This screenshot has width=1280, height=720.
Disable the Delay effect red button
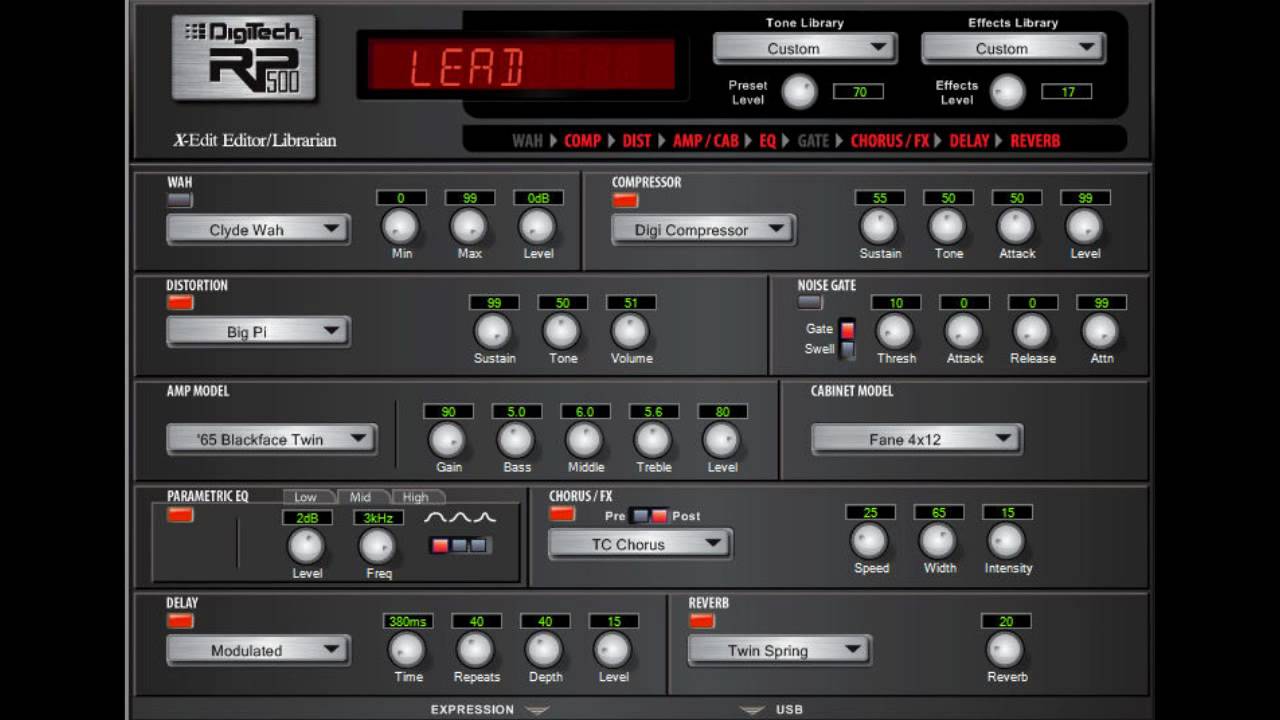(180, 621)
